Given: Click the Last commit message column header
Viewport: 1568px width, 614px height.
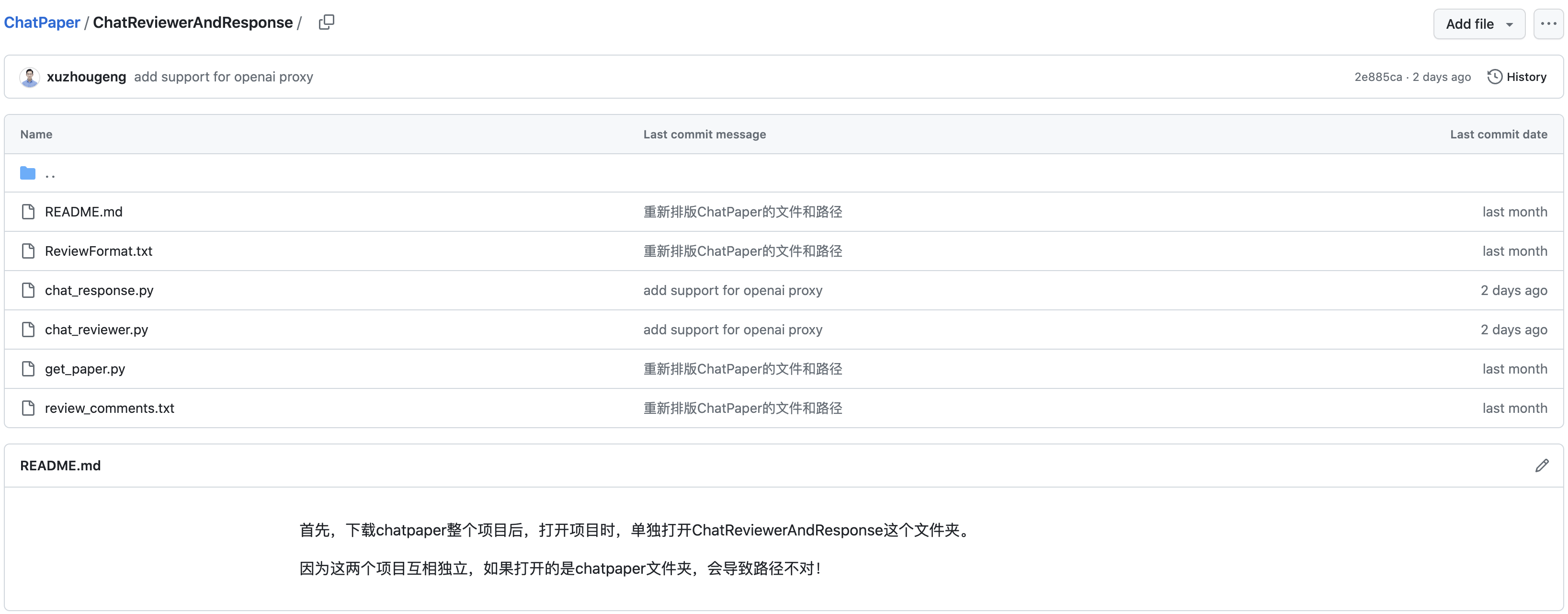Looking at the screenshot, I should coord(704,135).
